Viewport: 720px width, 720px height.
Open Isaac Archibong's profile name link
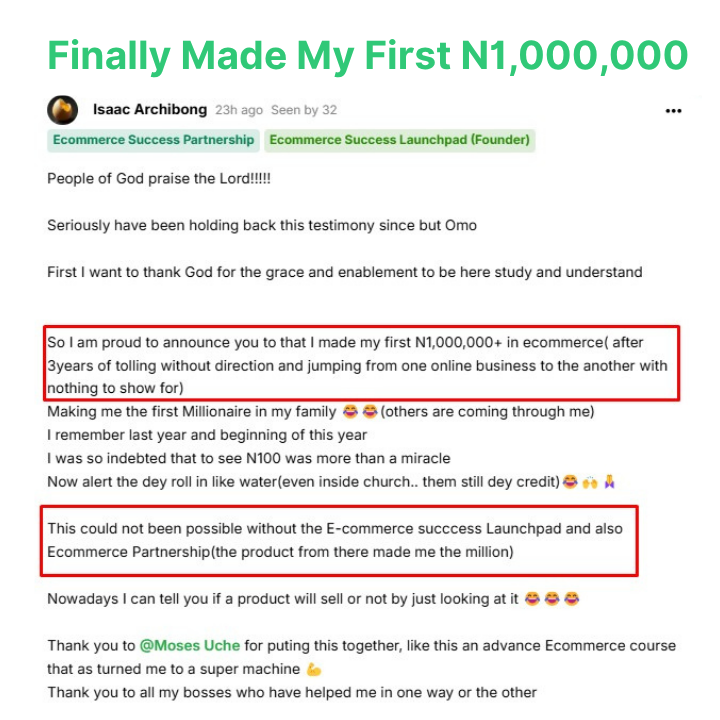tap(150, 110)
